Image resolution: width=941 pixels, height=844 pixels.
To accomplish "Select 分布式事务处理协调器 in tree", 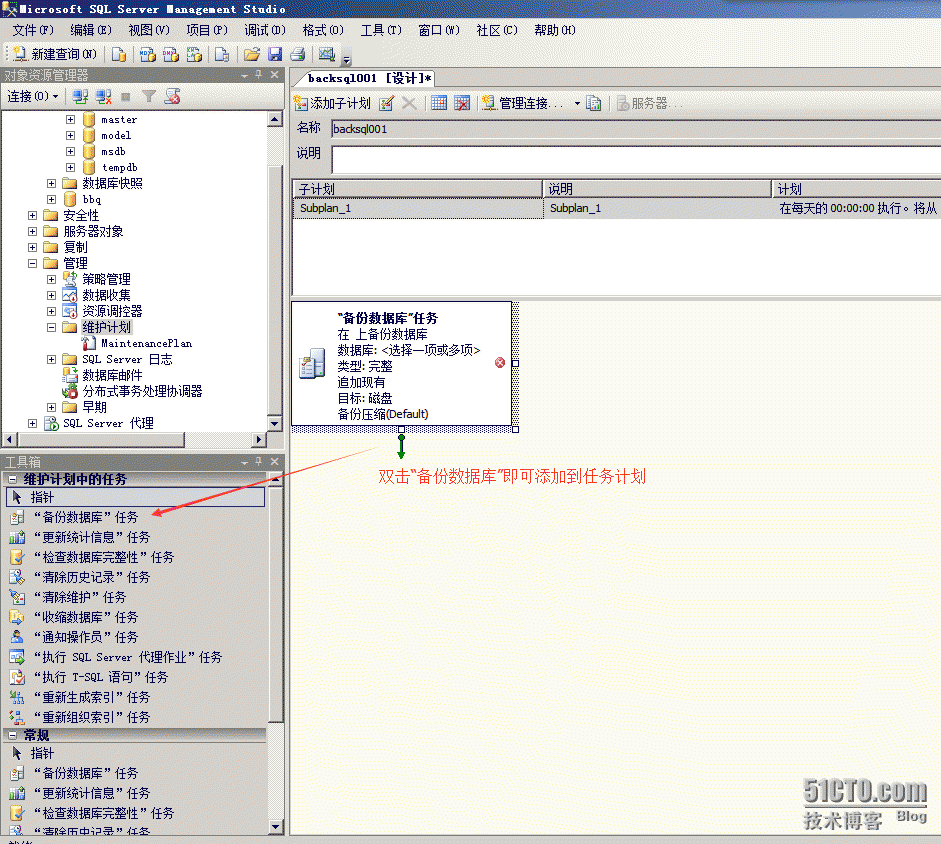I will [x=142, y=391].
